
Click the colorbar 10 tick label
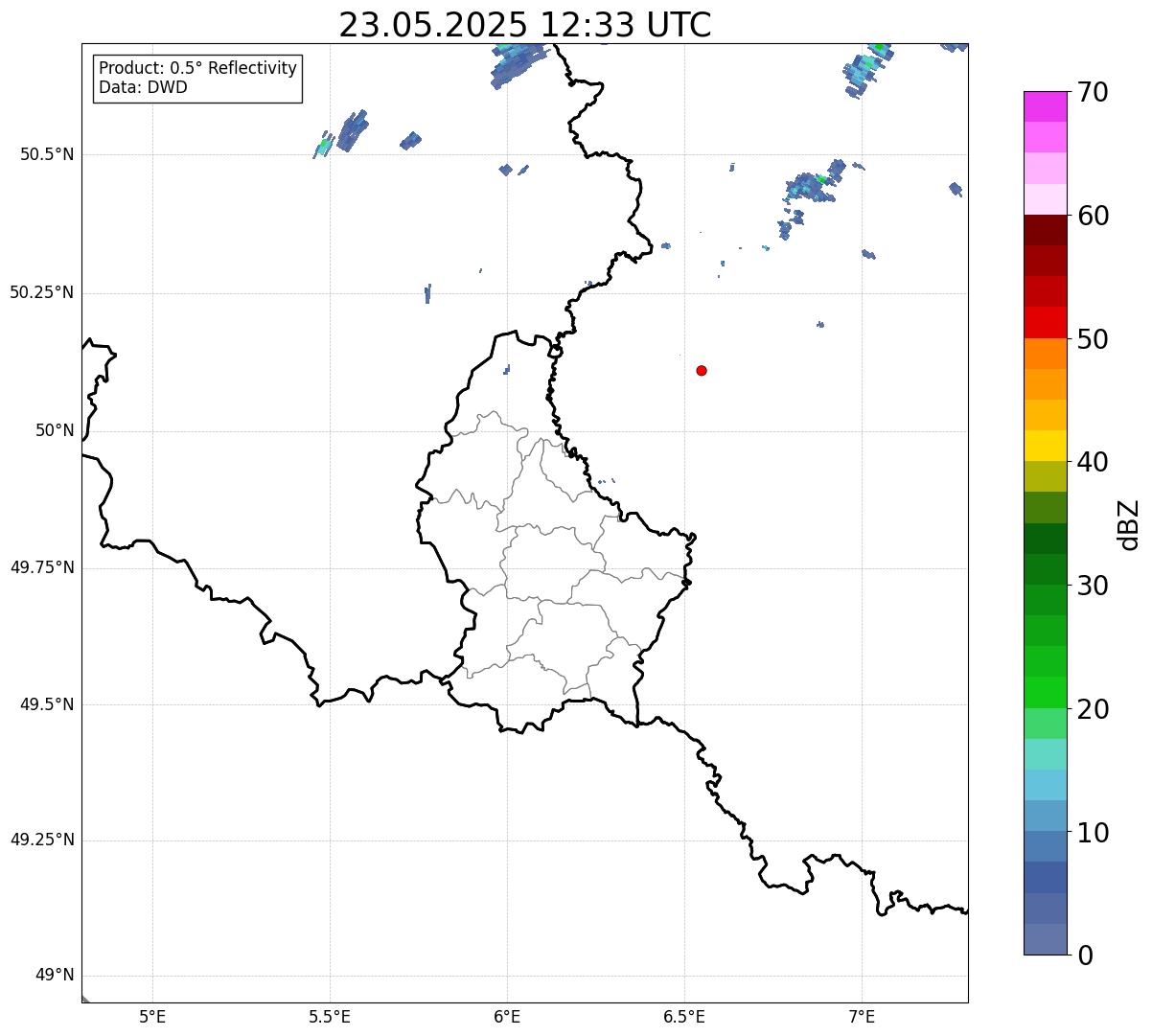point(1093,833)
